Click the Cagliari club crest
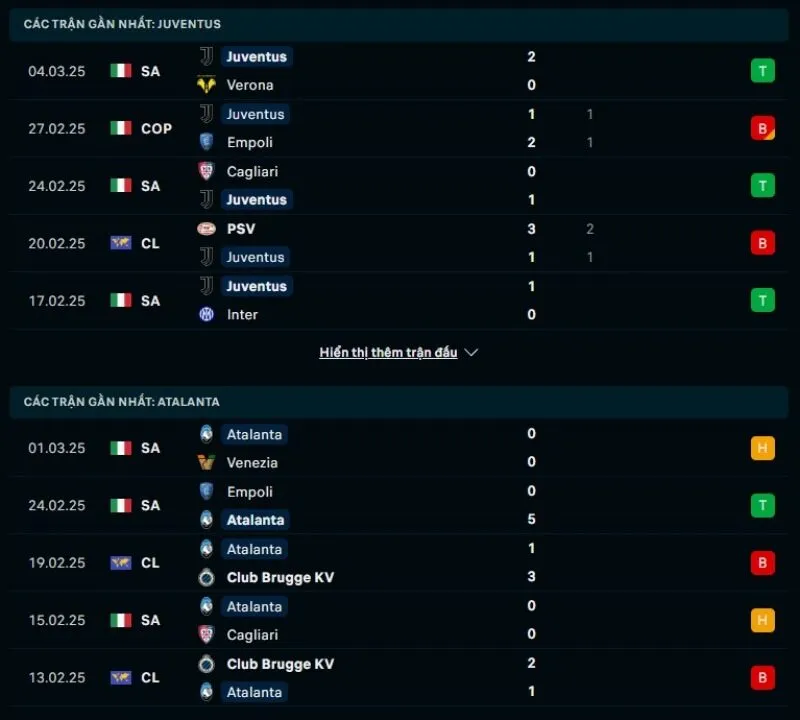The height and width of the screenshot is (720, 800). (x=208, y=171)
